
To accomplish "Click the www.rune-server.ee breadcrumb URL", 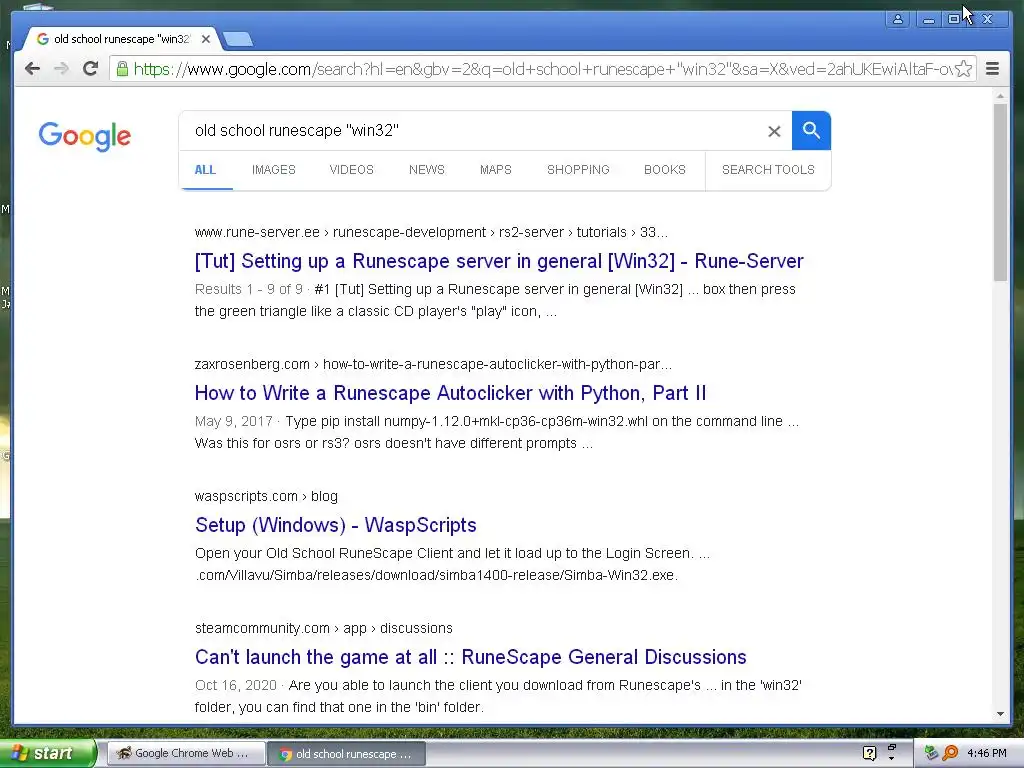I will tap(431, 232).
